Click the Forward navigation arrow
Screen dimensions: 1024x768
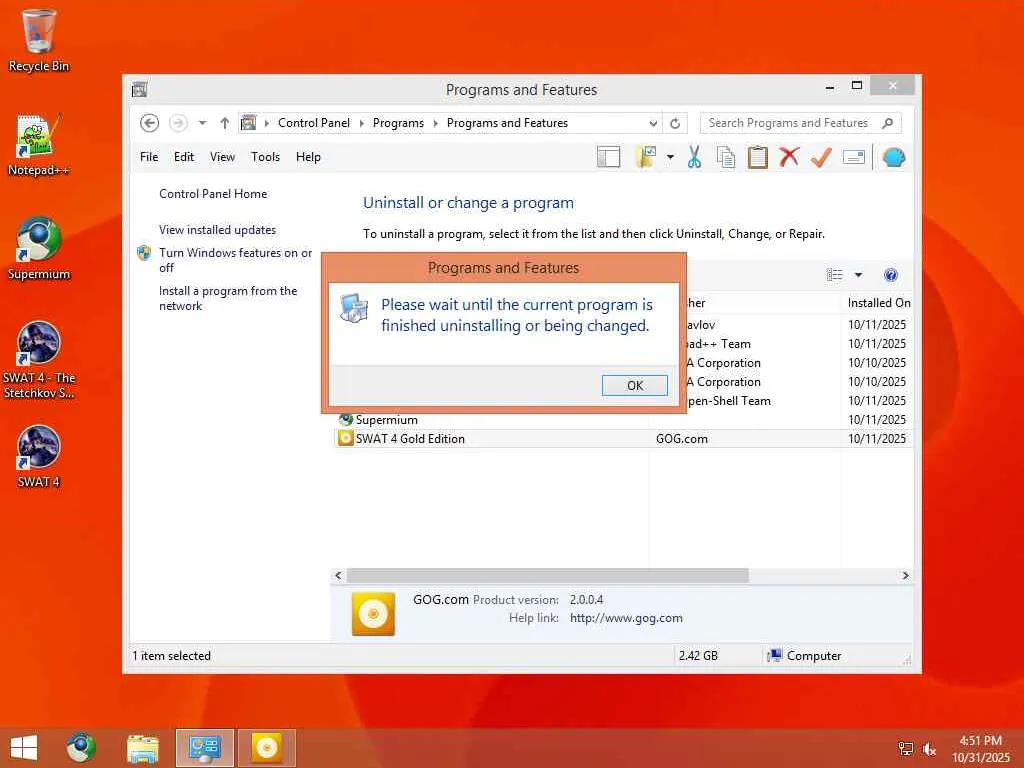(x=178, y=123)
